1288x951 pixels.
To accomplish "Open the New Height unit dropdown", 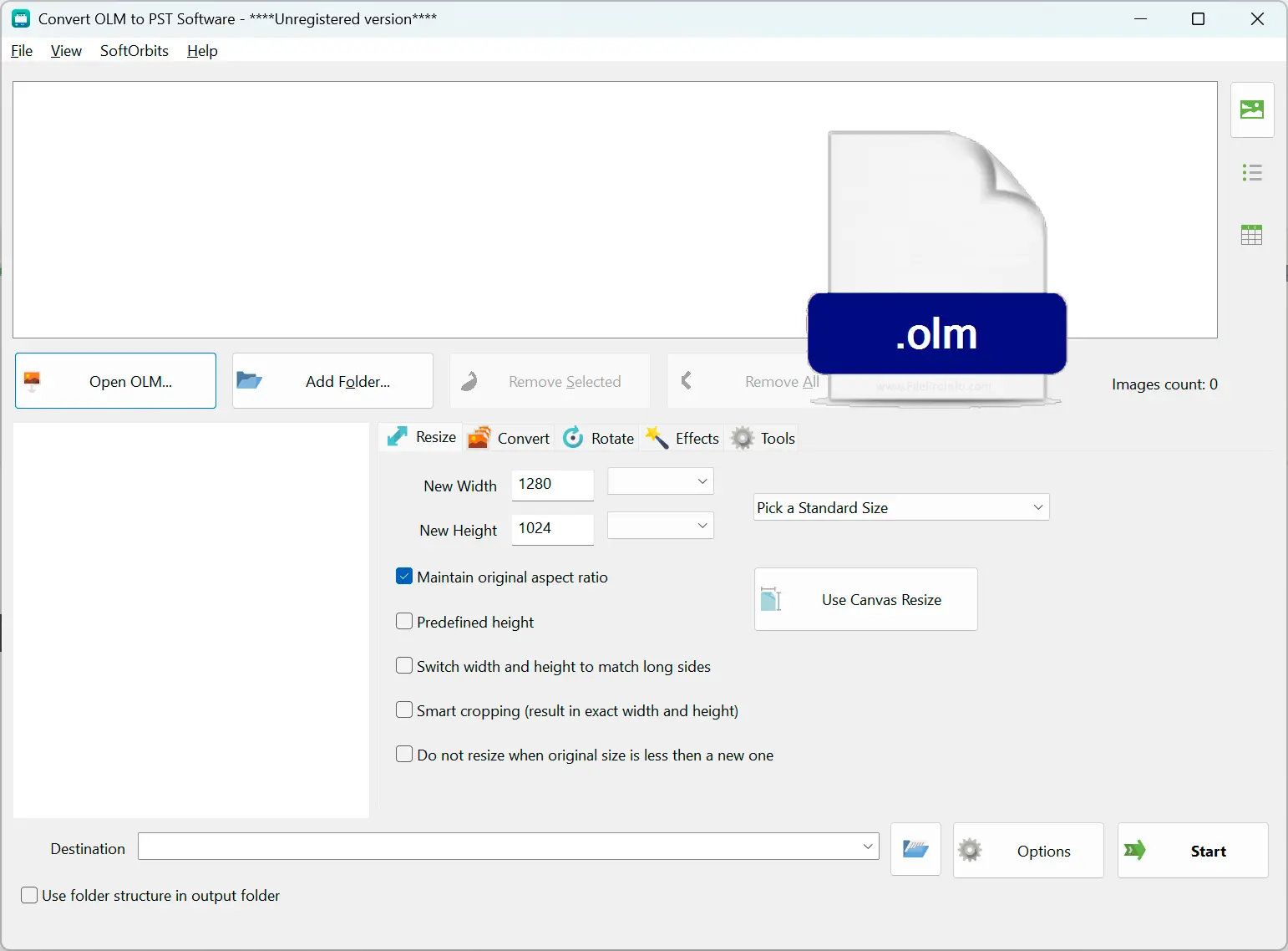I will click(660, 526).
